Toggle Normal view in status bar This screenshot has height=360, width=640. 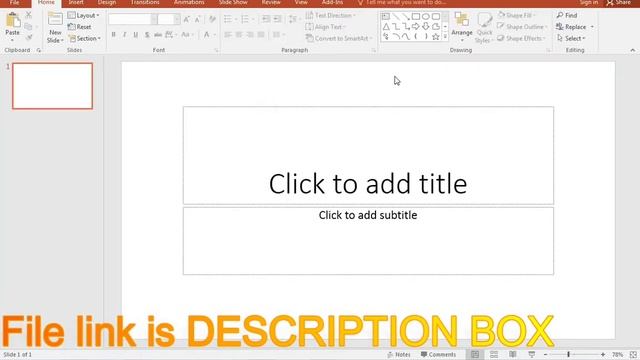(x=475, y=354)
